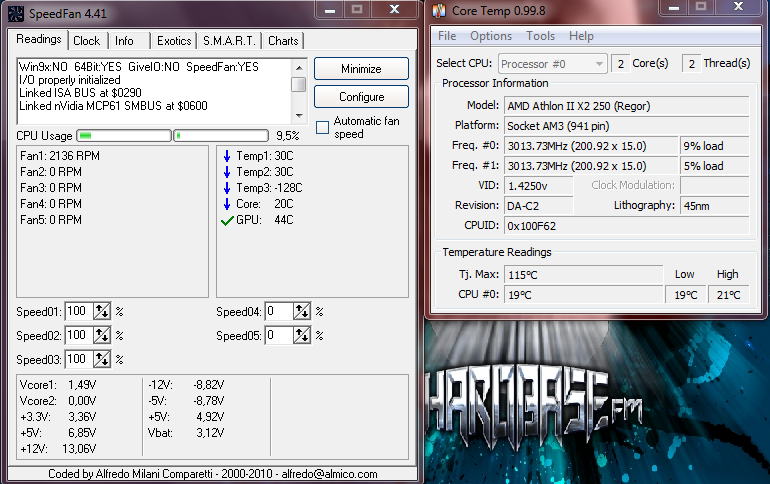Click the second CPU Usage bar
The width and height of the screenshot is (770, 484).
[221, 135]
